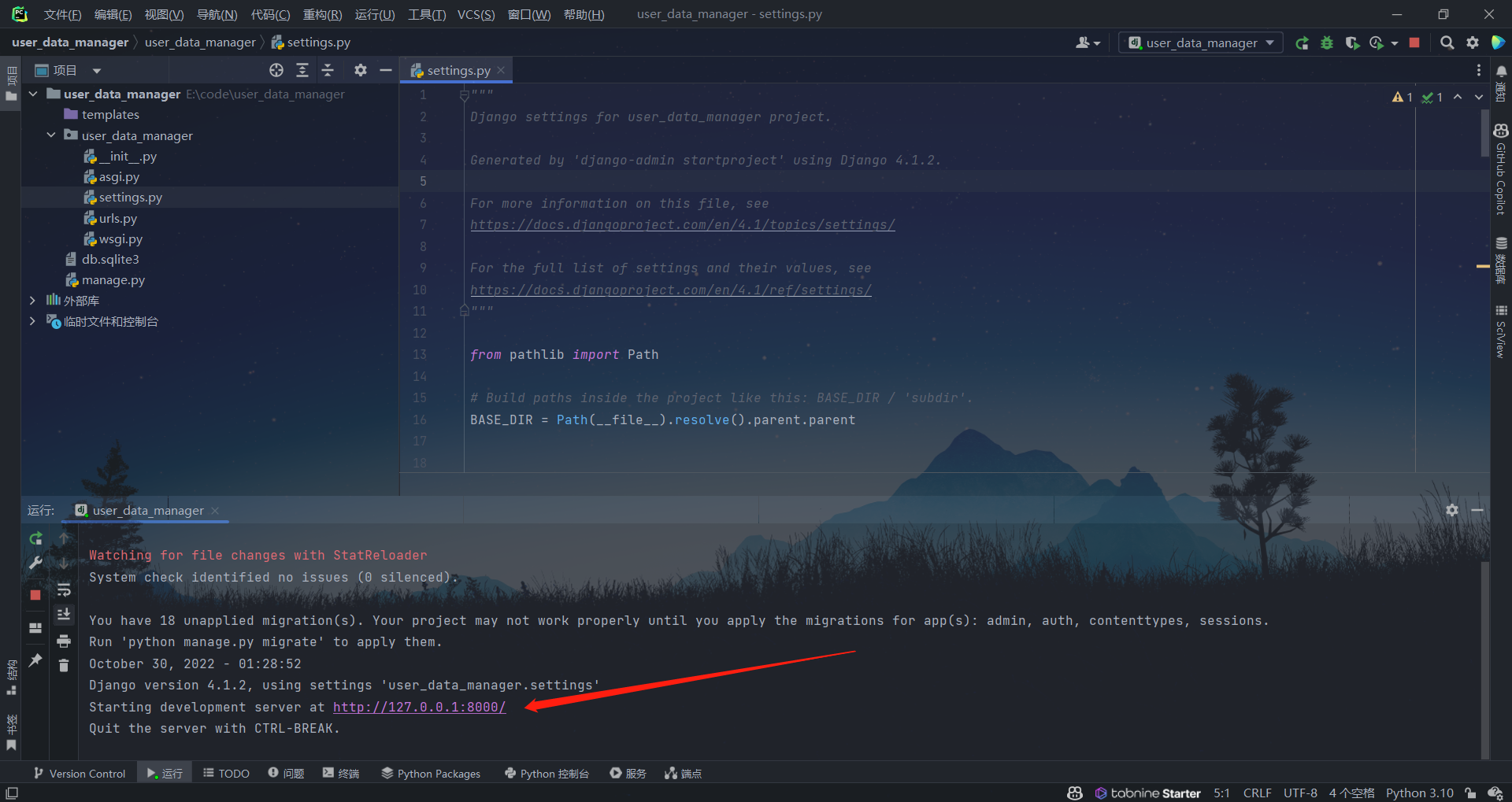
Task: Open the Code With Me user dropdown
Action: pos(1088,43)
